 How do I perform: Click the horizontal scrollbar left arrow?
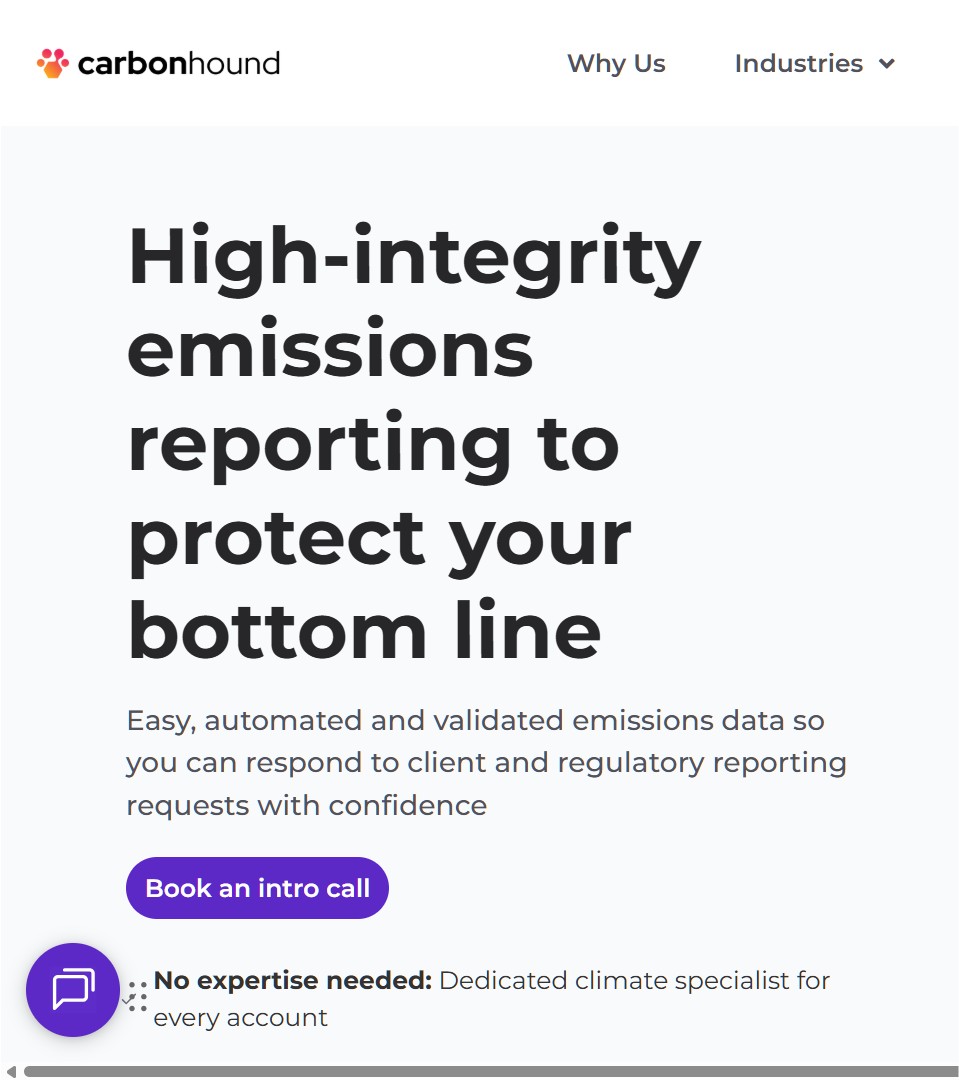pyautogui.click(x=11, y=1071)
